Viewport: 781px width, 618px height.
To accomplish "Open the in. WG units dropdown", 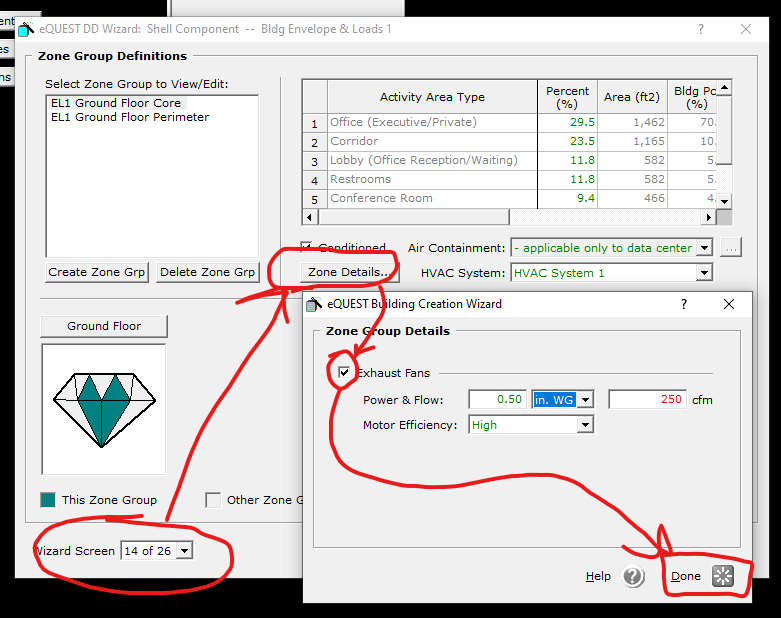I will click(x=586, y=399).
